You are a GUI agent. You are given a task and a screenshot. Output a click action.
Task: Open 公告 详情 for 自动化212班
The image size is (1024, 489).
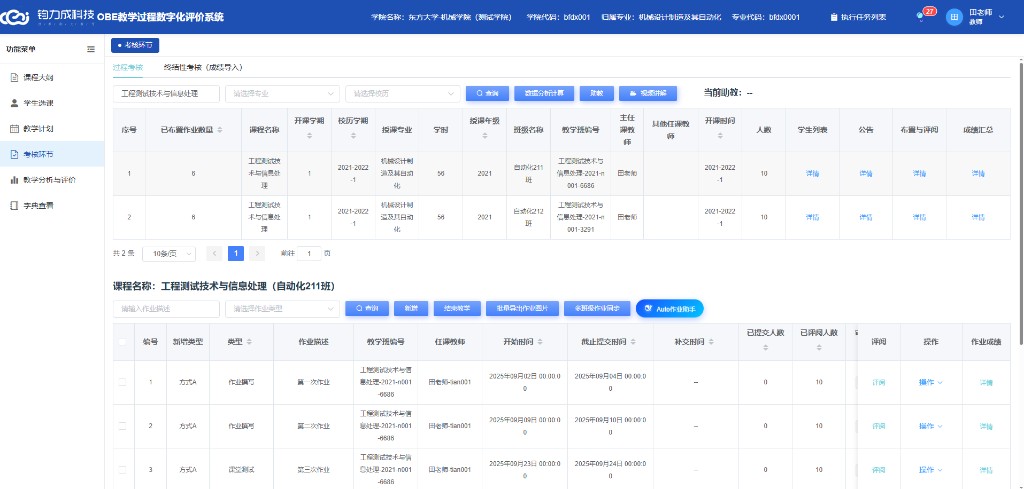[866, 217]
